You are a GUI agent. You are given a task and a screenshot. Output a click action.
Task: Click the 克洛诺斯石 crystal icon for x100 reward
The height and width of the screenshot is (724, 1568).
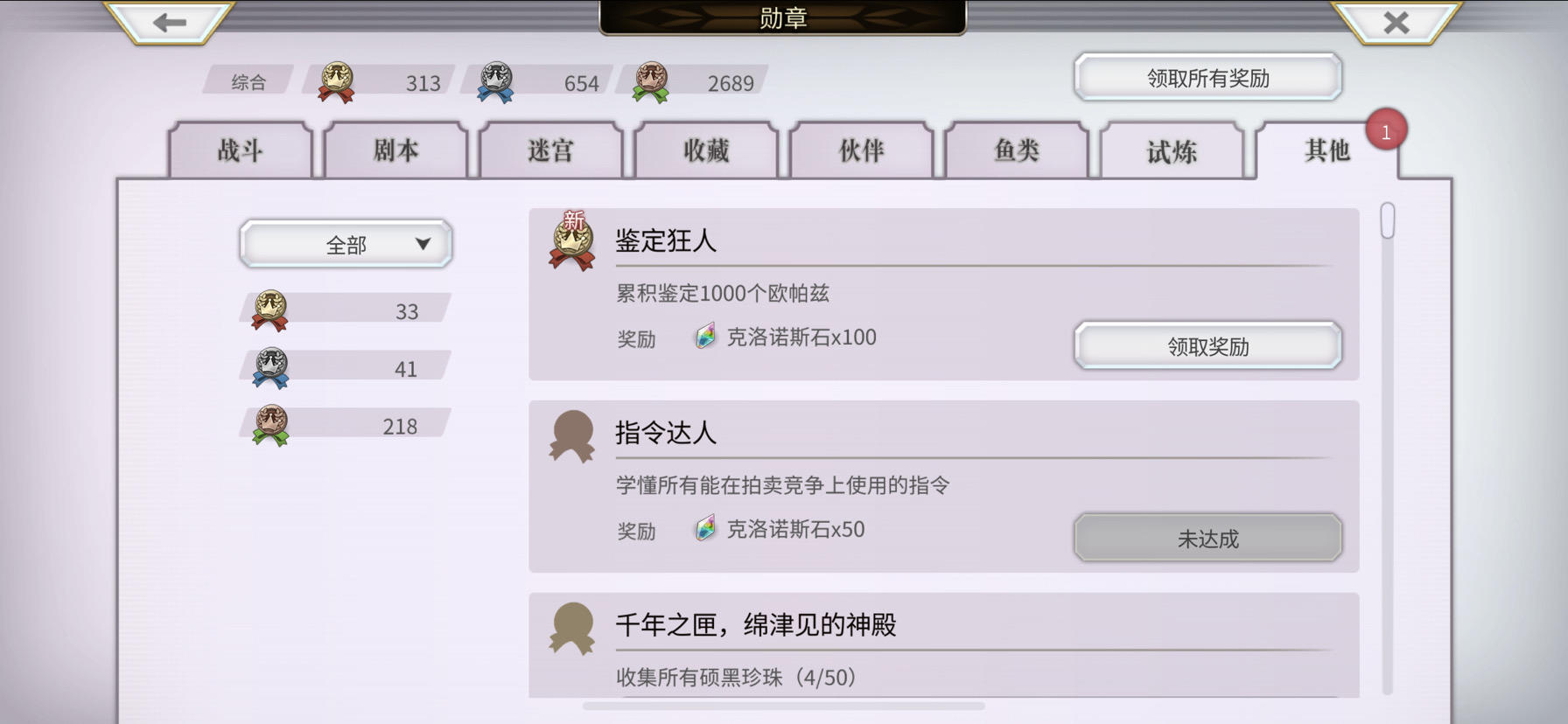[705, 337]
